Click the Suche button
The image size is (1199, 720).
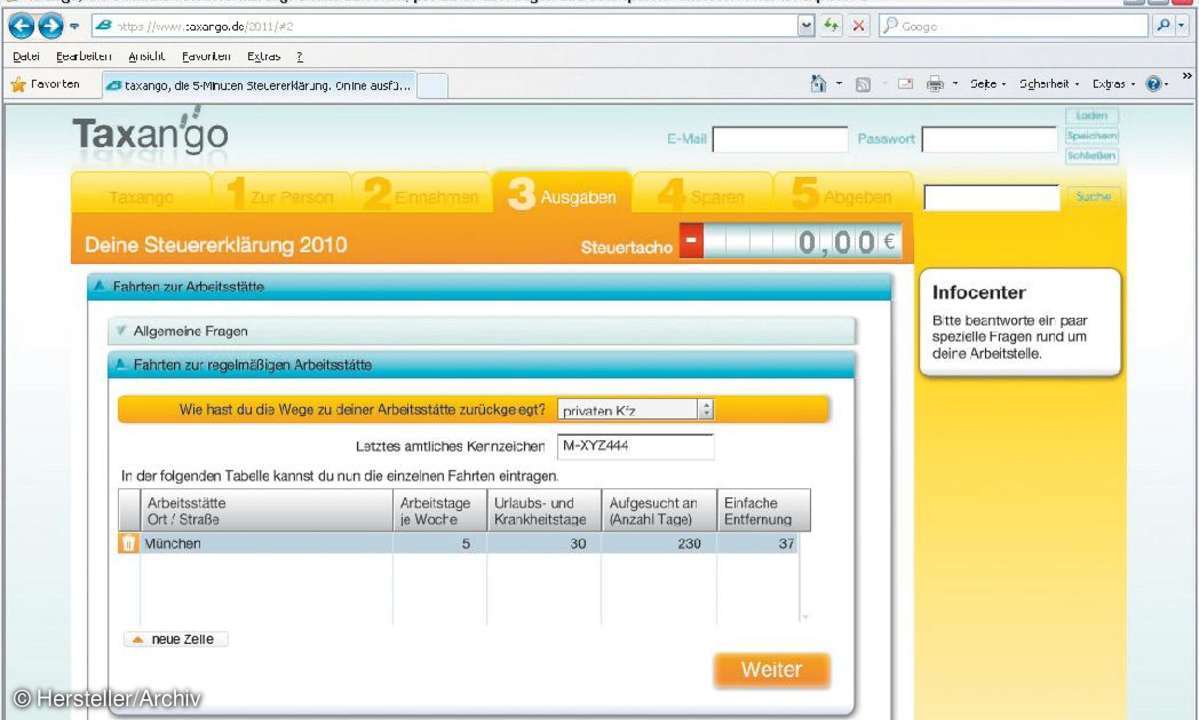(x=1093, y=196)
